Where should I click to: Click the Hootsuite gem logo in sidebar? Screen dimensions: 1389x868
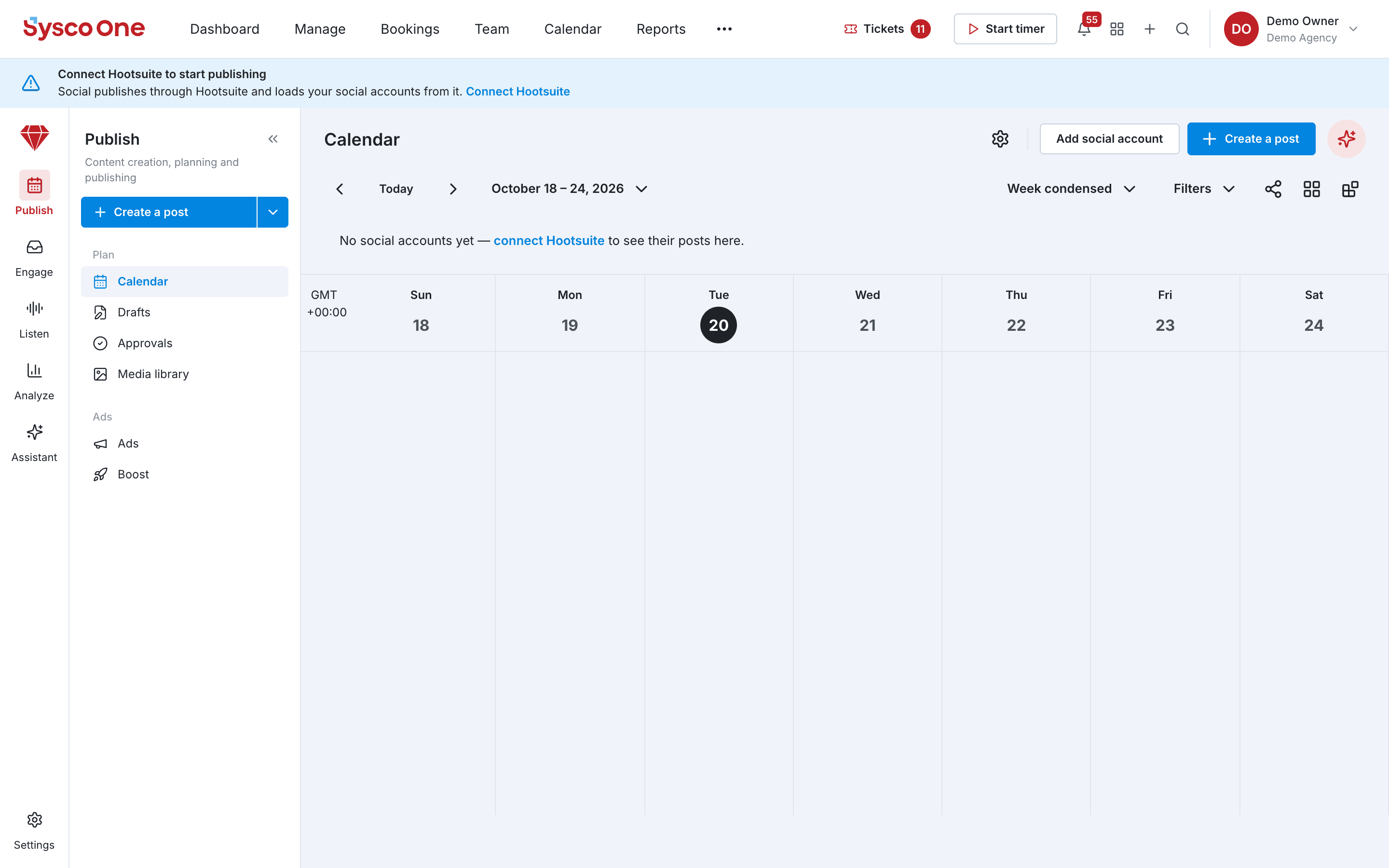coord(34,138)
